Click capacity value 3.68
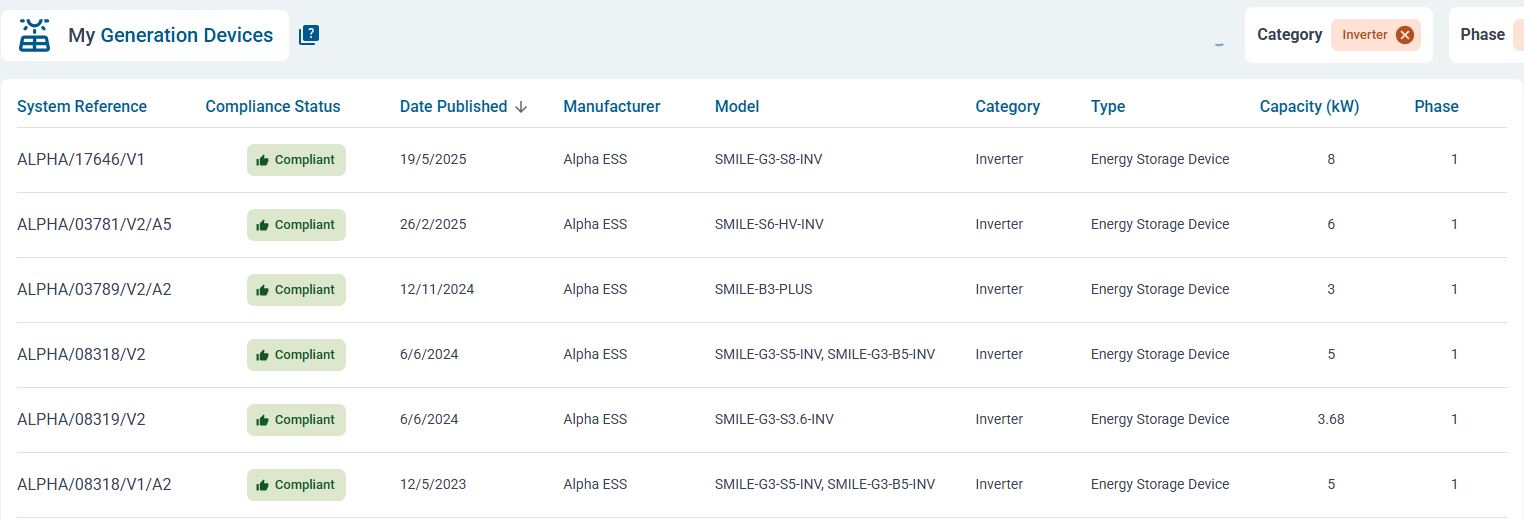 [x=1331, y=419]
